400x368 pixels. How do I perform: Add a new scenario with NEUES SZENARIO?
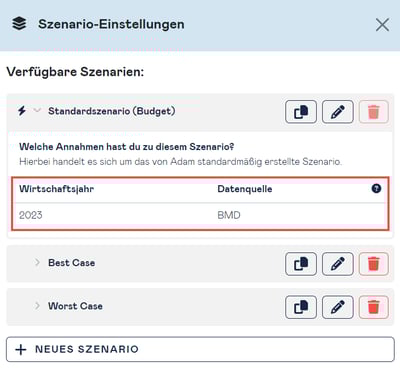click(200, 349)
